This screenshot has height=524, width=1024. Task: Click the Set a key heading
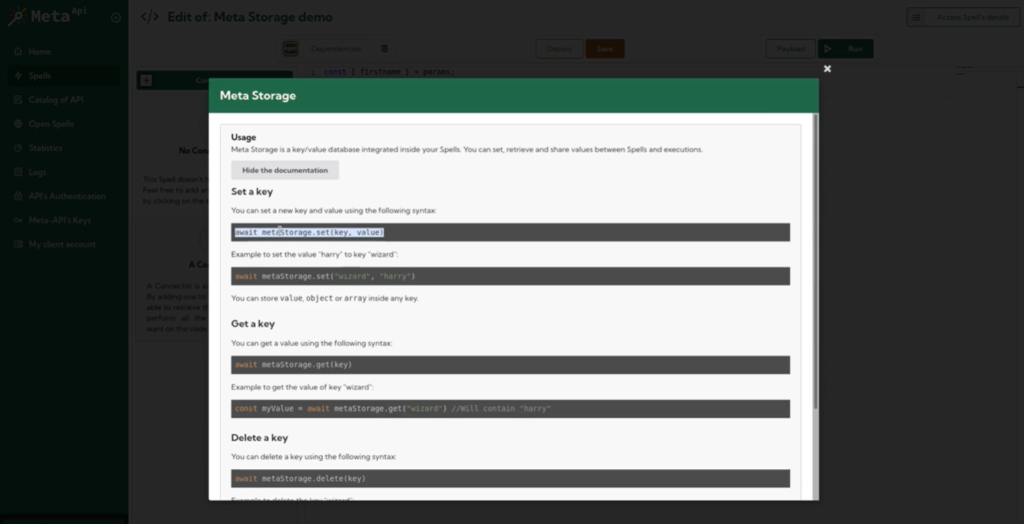coord(252,192)
